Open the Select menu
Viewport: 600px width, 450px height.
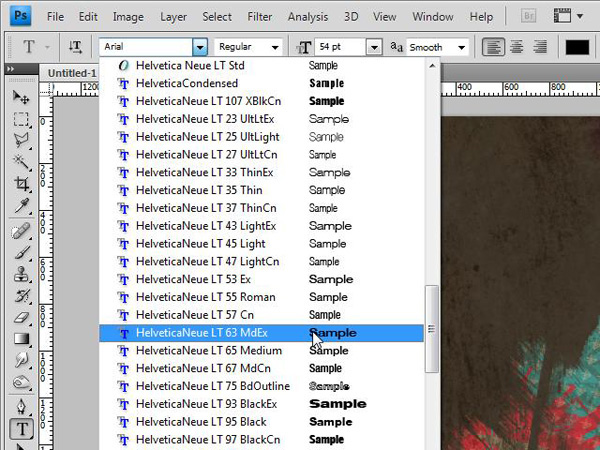point(217,17)
